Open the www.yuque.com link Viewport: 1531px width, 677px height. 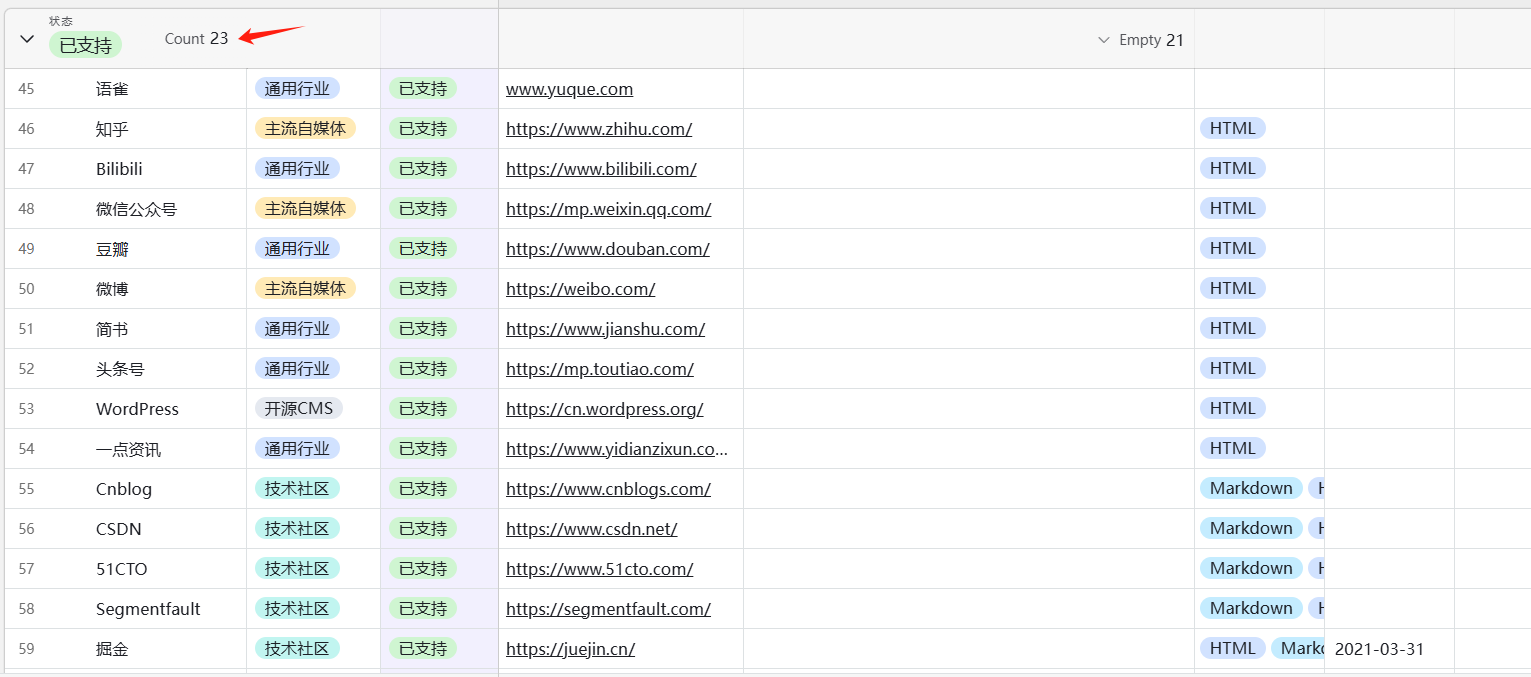click(x=569, y=89)
